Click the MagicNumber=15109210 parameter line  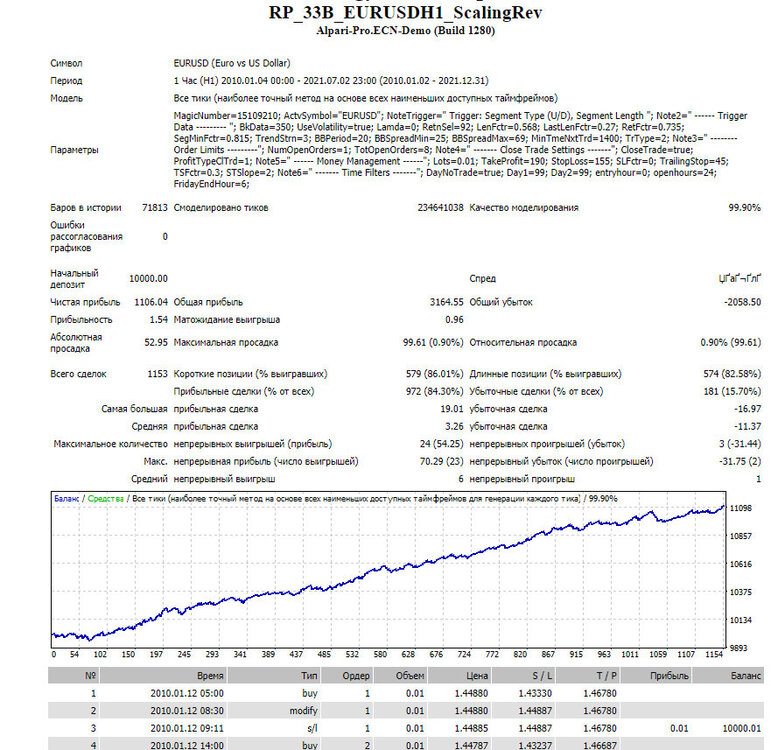[x=460, y=116]
